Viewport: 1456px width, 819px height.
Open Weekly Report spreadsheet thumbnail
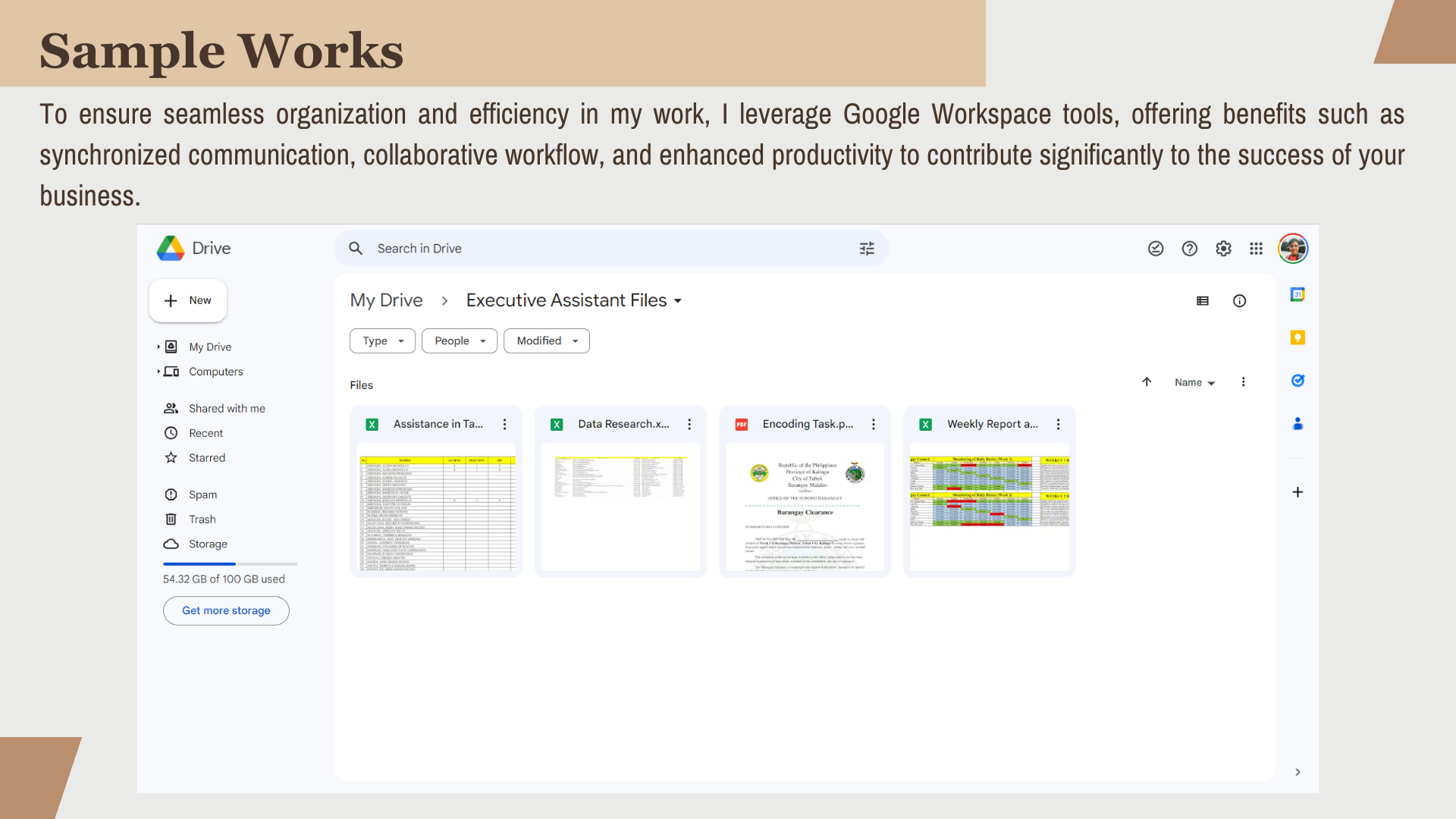pyautogui.click(x=989, y=507)
